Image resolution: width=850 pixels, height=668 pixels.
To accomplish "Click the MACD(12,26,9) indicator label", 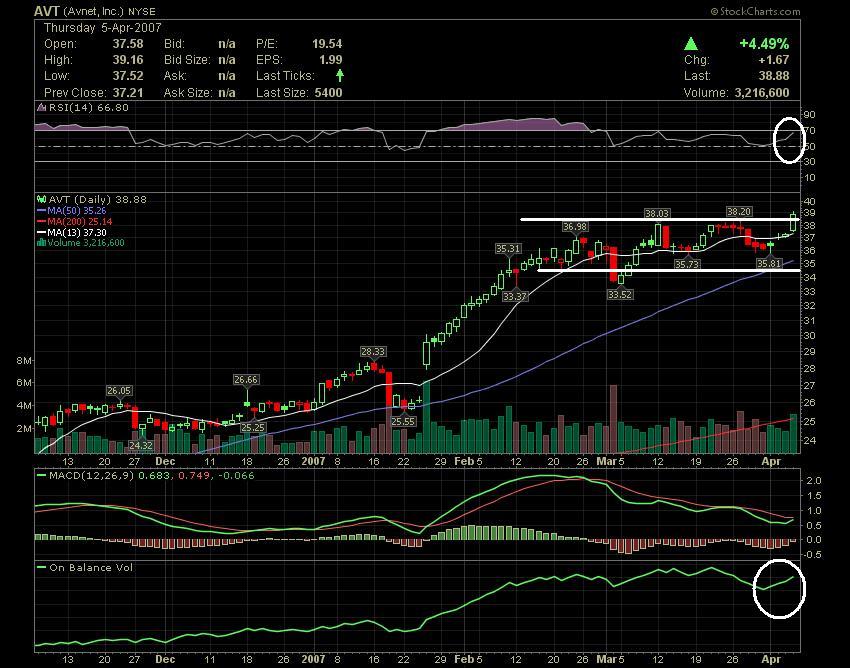I will (91, 476).
